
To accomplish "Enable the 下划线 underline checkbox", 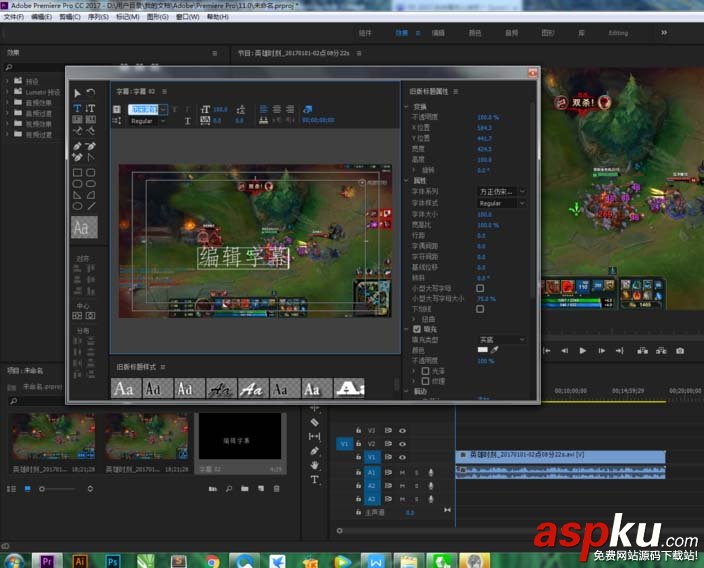I will 480,309.
